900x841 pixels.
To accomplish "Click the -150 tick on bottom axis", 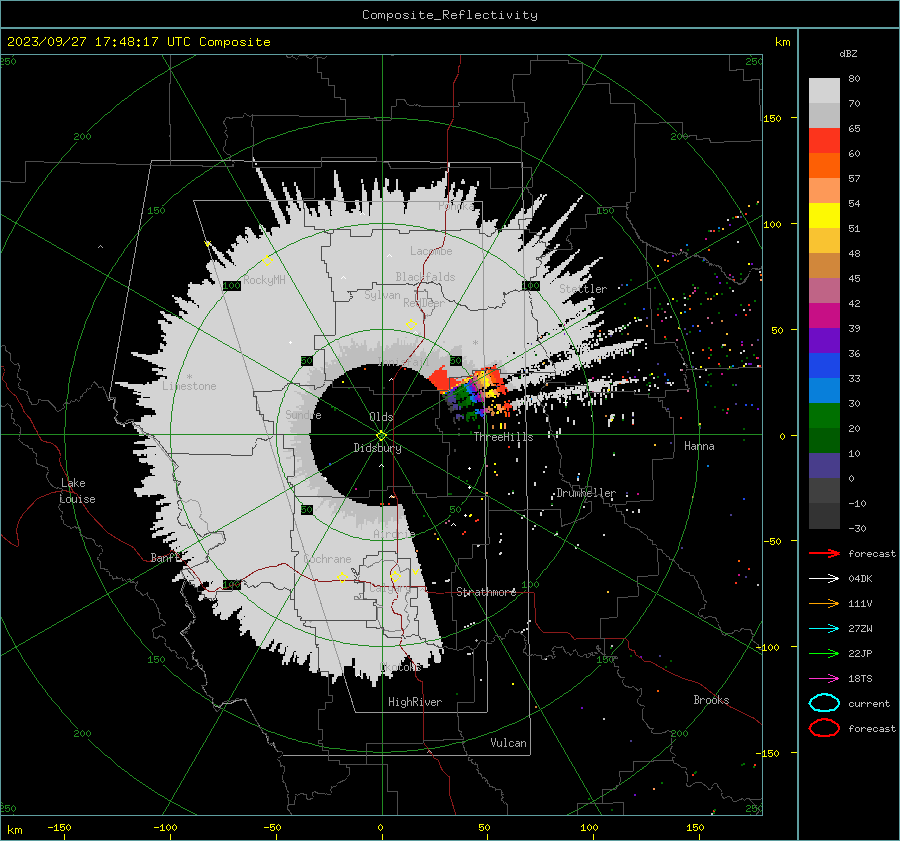I will 59,828.
